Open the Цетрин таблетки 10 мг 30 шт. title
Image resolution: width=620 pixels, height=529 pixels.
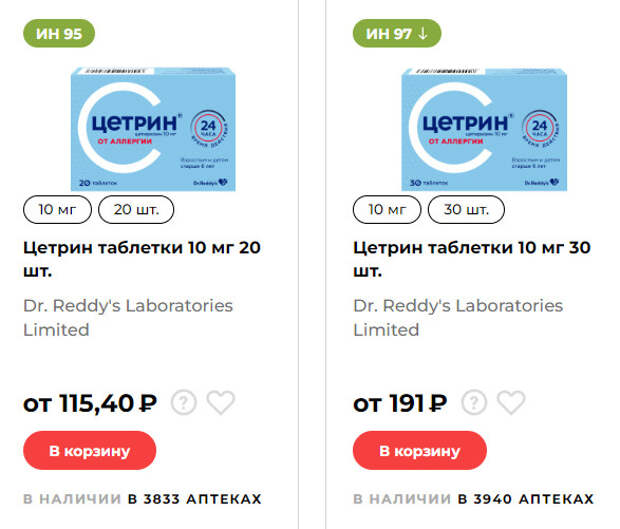click(x=472, y=259)
